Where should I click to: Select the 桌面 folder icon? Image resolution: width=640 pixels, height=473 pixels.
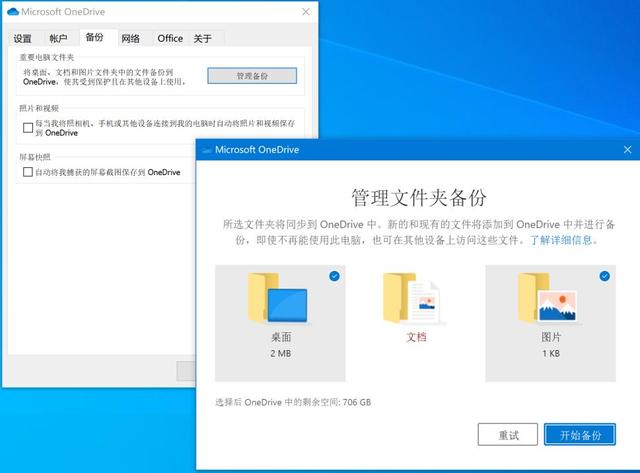[x=278, y=298]
